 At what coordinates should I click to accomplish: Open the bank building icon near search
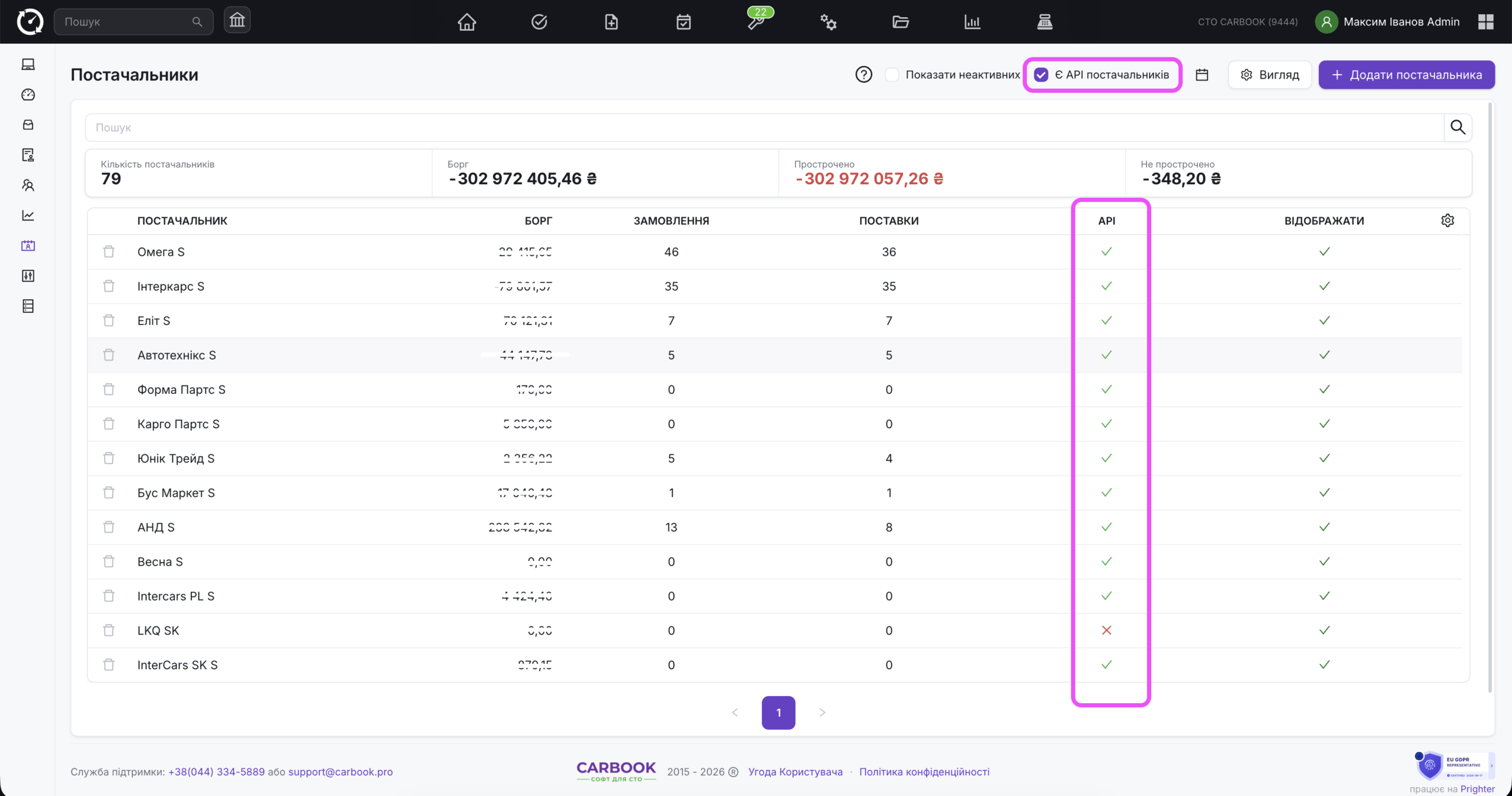pyautogui.click(x=237, y=21)
